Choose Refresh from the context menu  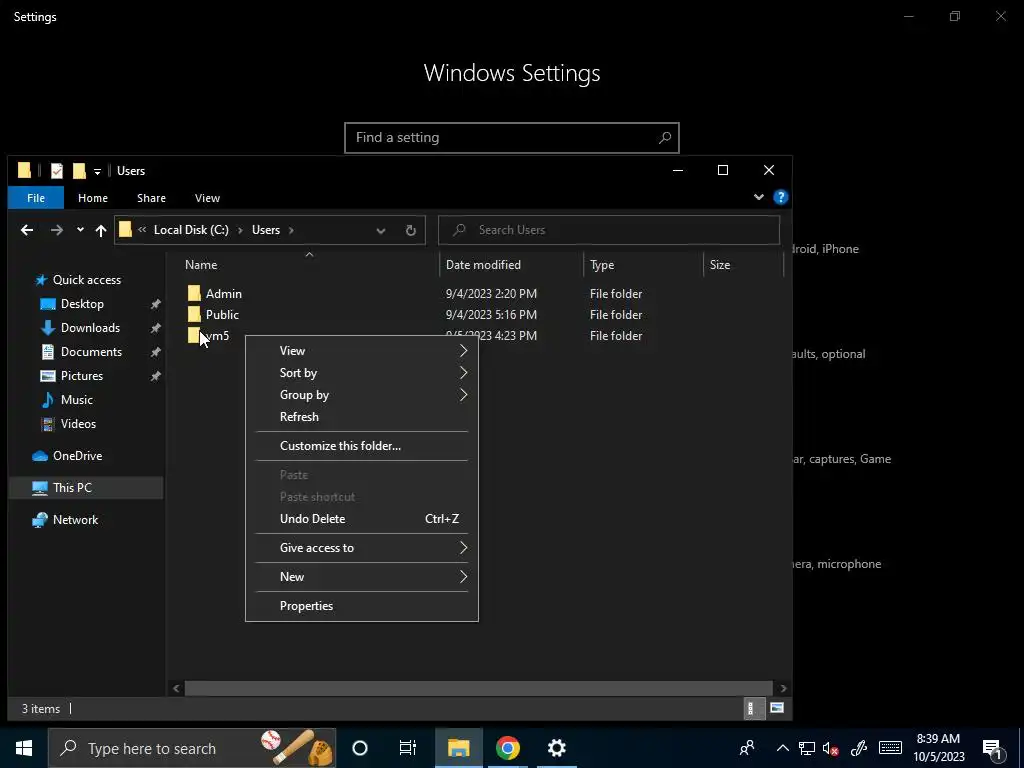(x=362, y=417)
